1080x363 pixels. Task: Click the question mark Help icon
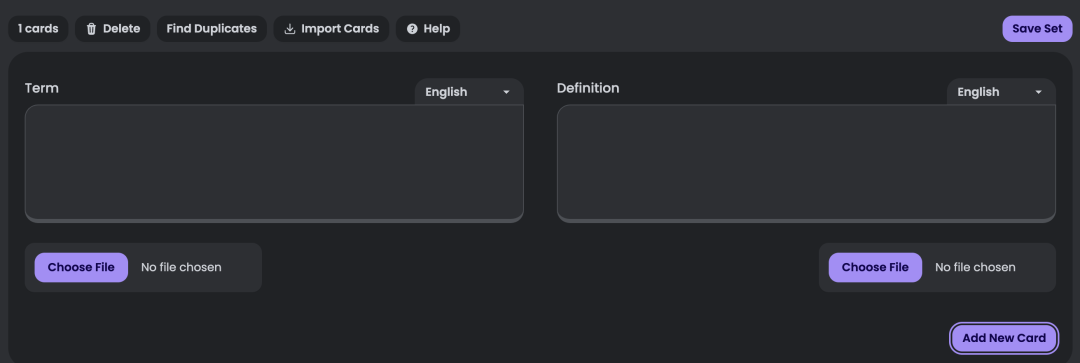tap(412, 29)
